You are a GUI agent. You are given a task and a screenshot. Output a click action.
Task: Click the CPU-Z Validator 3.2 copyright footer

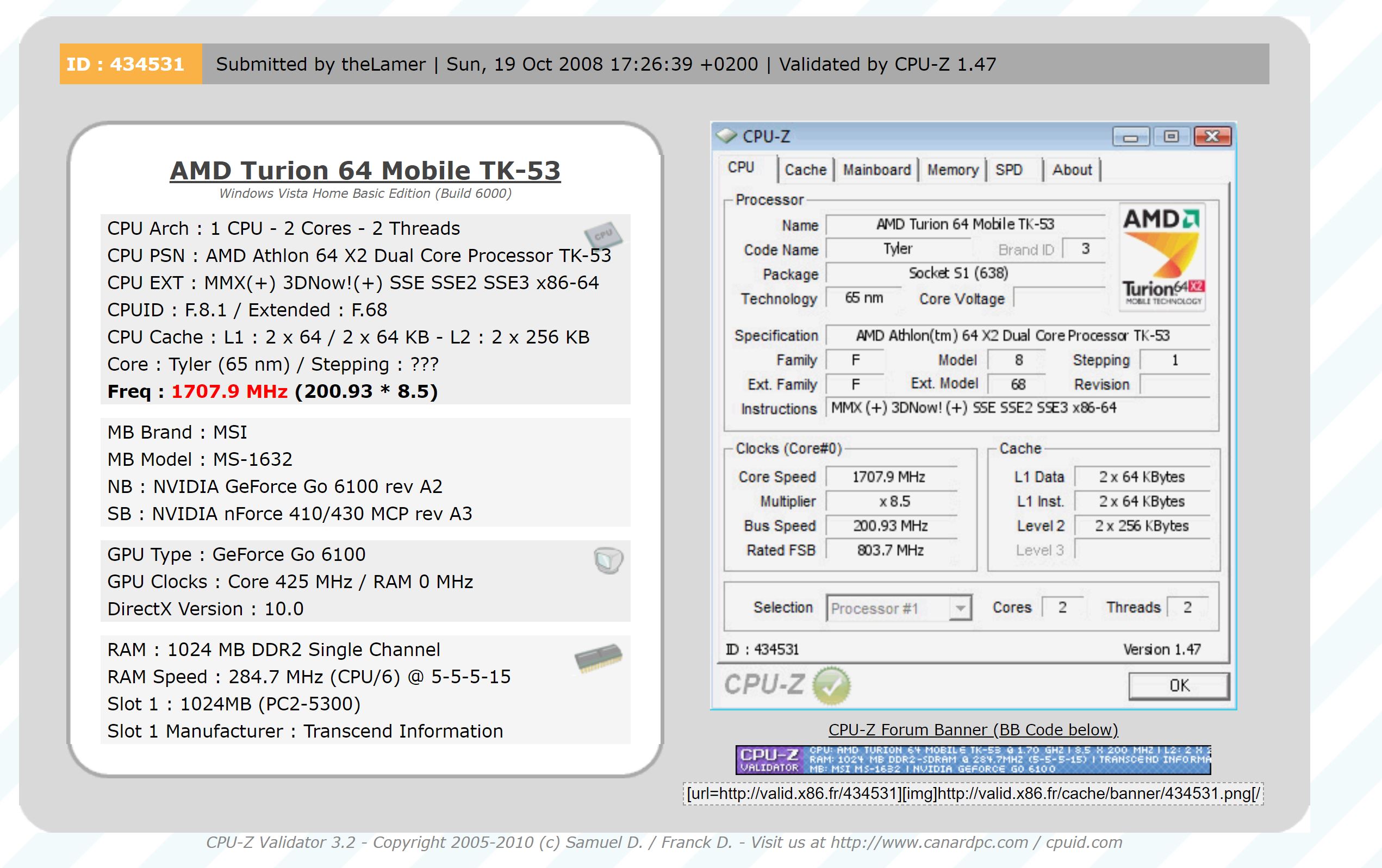[664, 843]
